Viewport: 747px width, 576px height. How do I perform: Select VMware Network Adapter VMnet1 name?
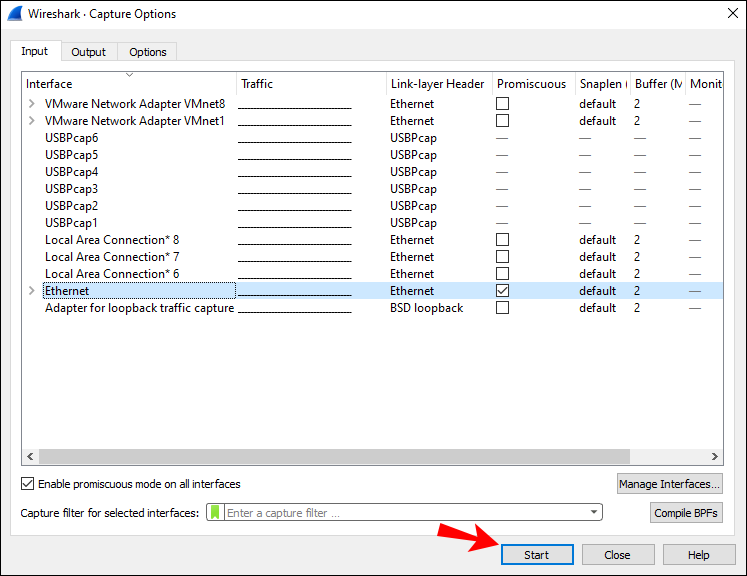pos(135,121)
